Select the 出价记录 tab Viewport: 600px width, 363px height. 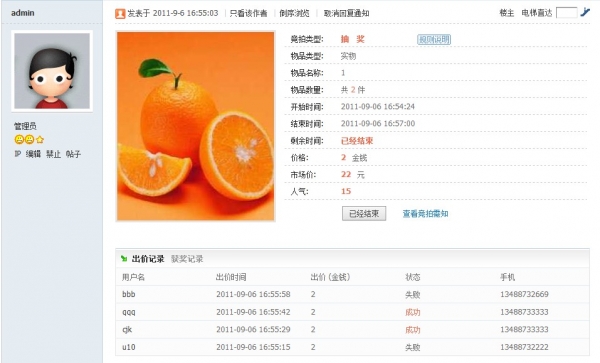[148, 259]
